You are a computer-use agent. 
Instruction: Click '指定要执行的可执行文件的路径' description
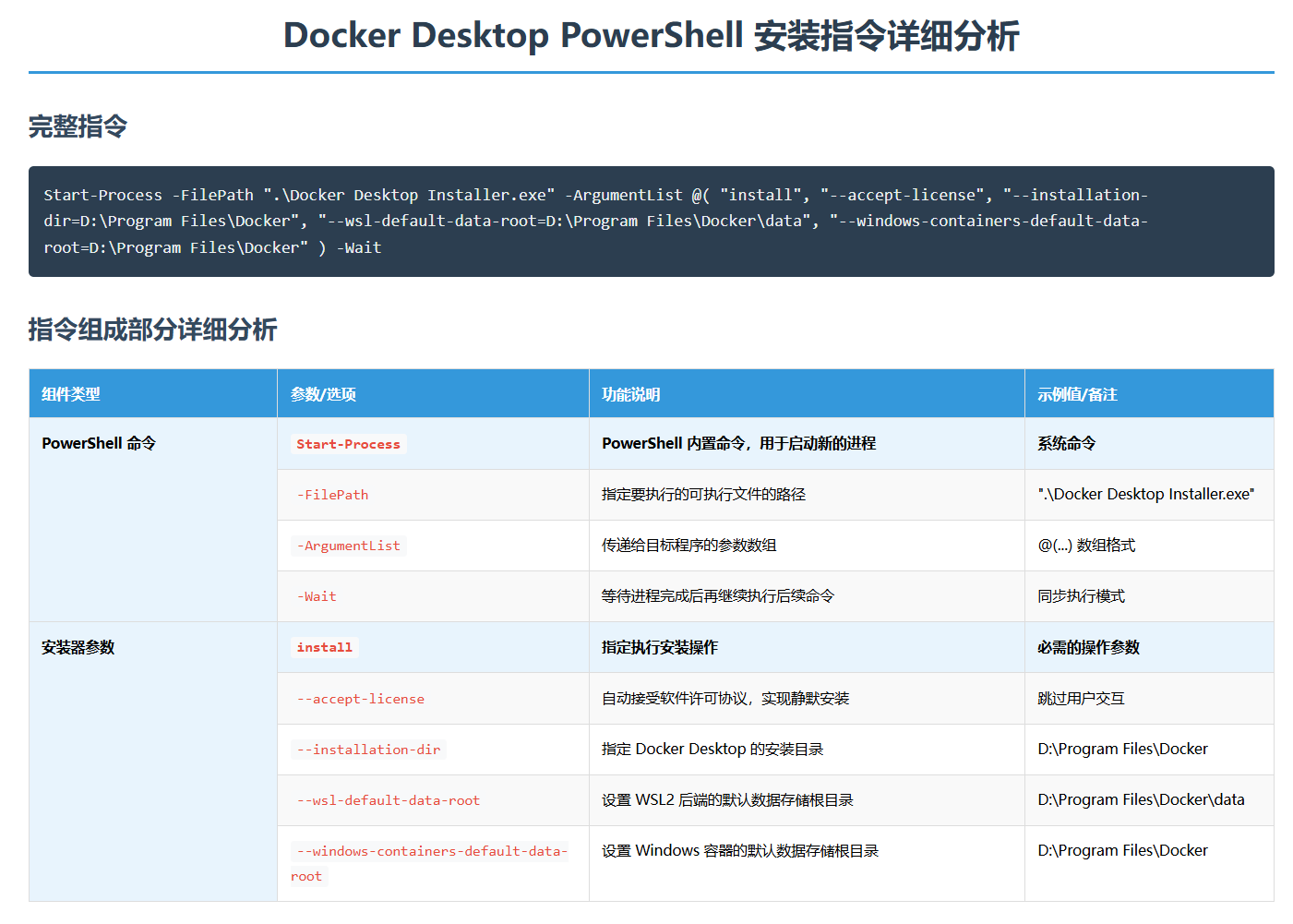703,494
